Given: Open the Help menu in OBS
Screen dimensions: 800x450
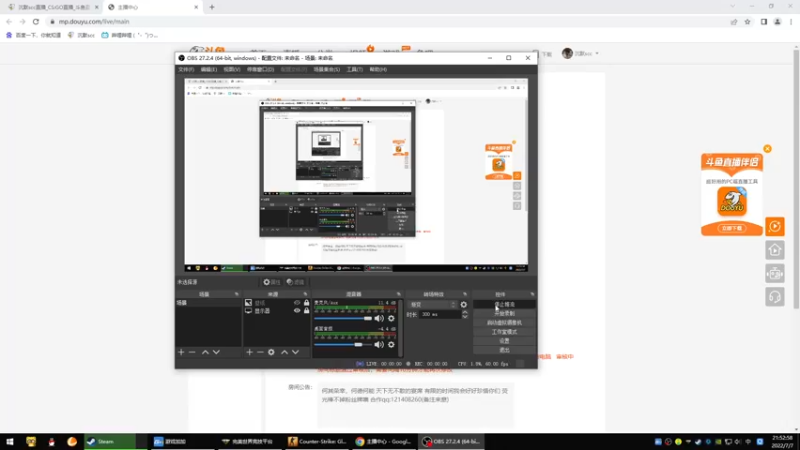Looking at the screenshot, I should point(378,69).
